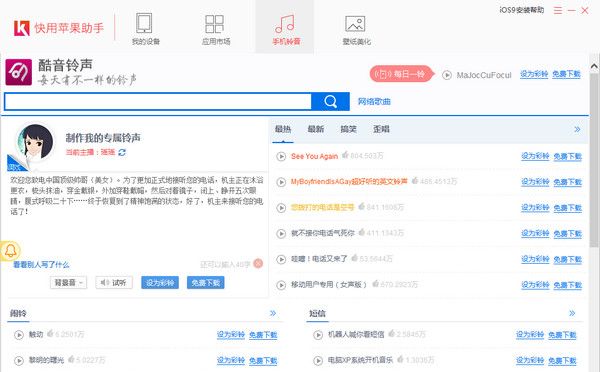Switch to 最新 tab
Image resolution: width=600 pixels, height=372 pixels.
[316, 129]
